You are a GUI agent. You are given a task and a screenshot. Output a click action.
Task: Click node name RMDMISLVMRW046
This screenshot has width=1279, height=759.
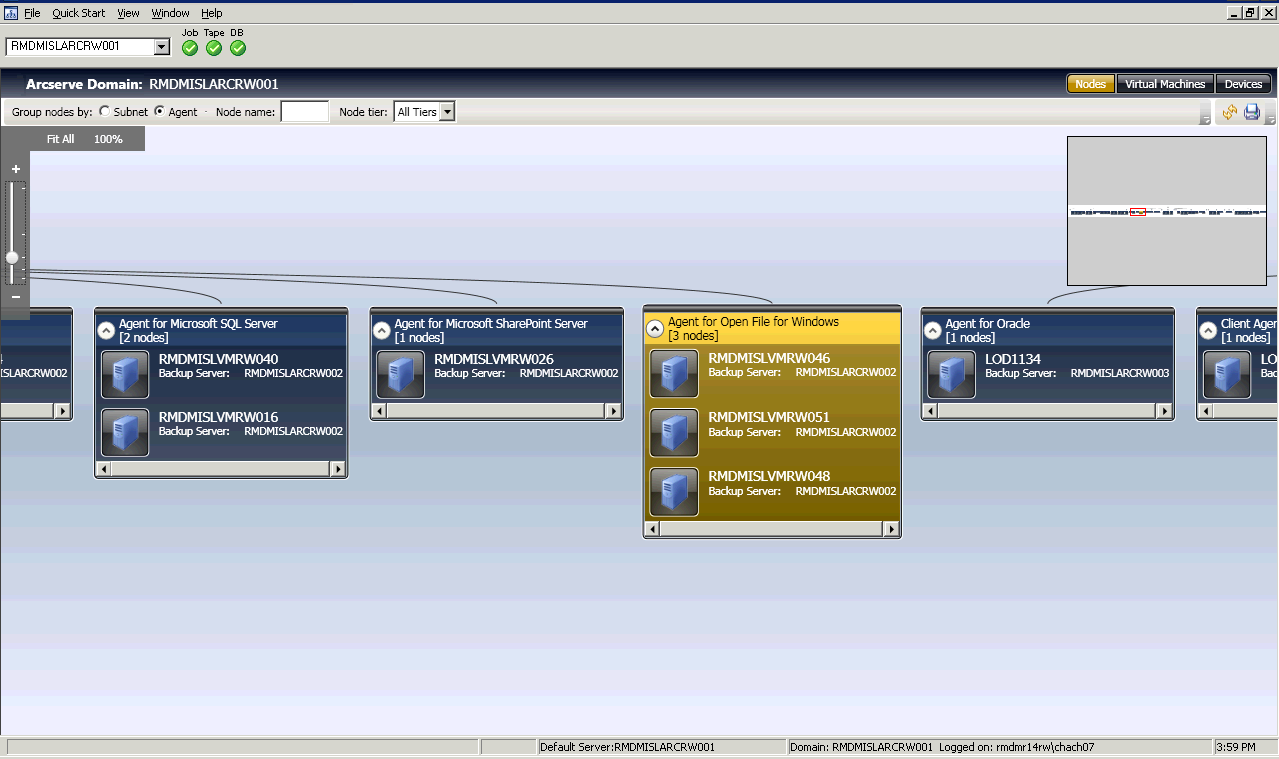click(769, 358)
